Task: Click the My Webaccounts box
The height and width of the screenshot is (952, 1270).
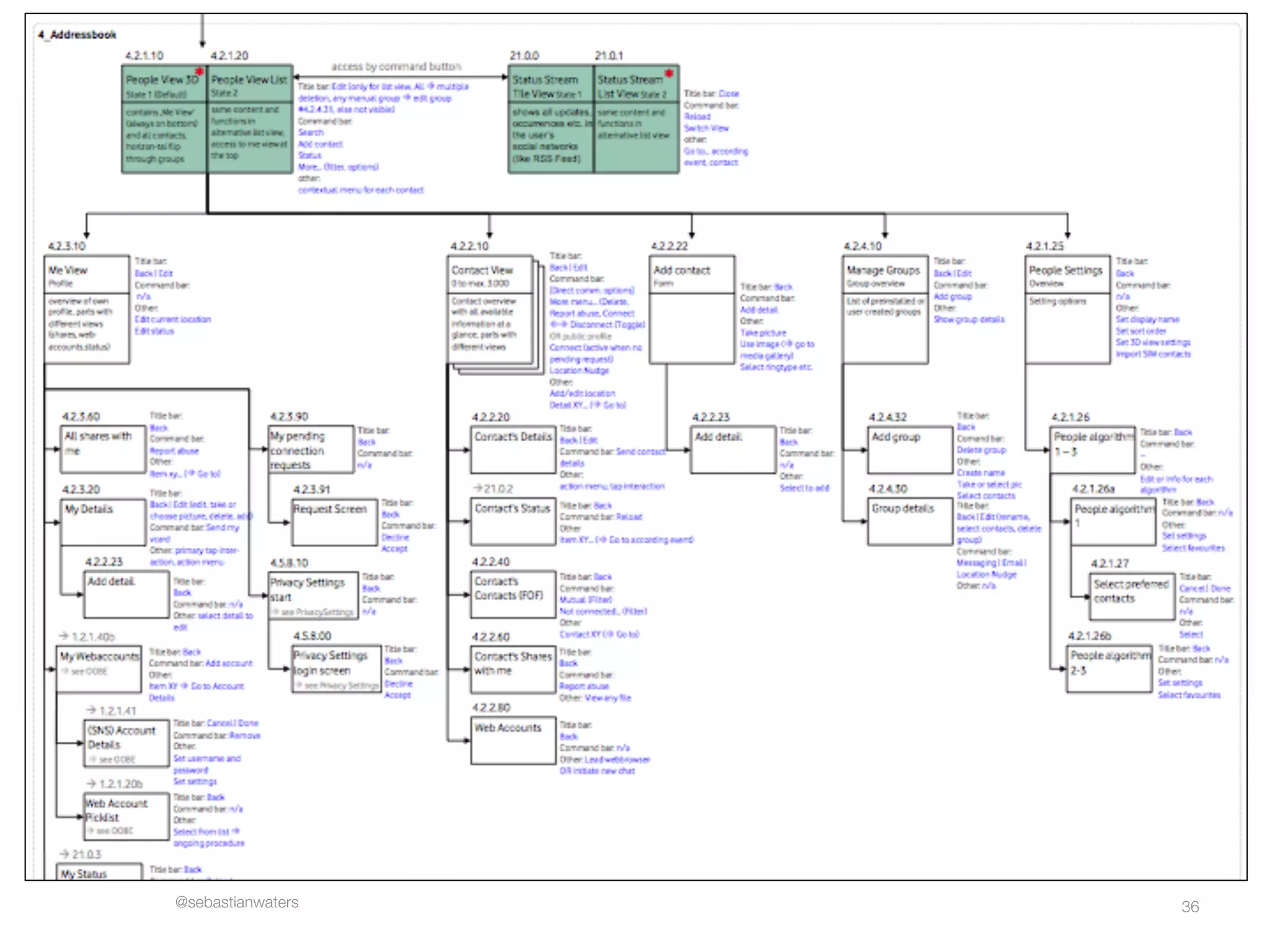Action: (x=99, y=669)
